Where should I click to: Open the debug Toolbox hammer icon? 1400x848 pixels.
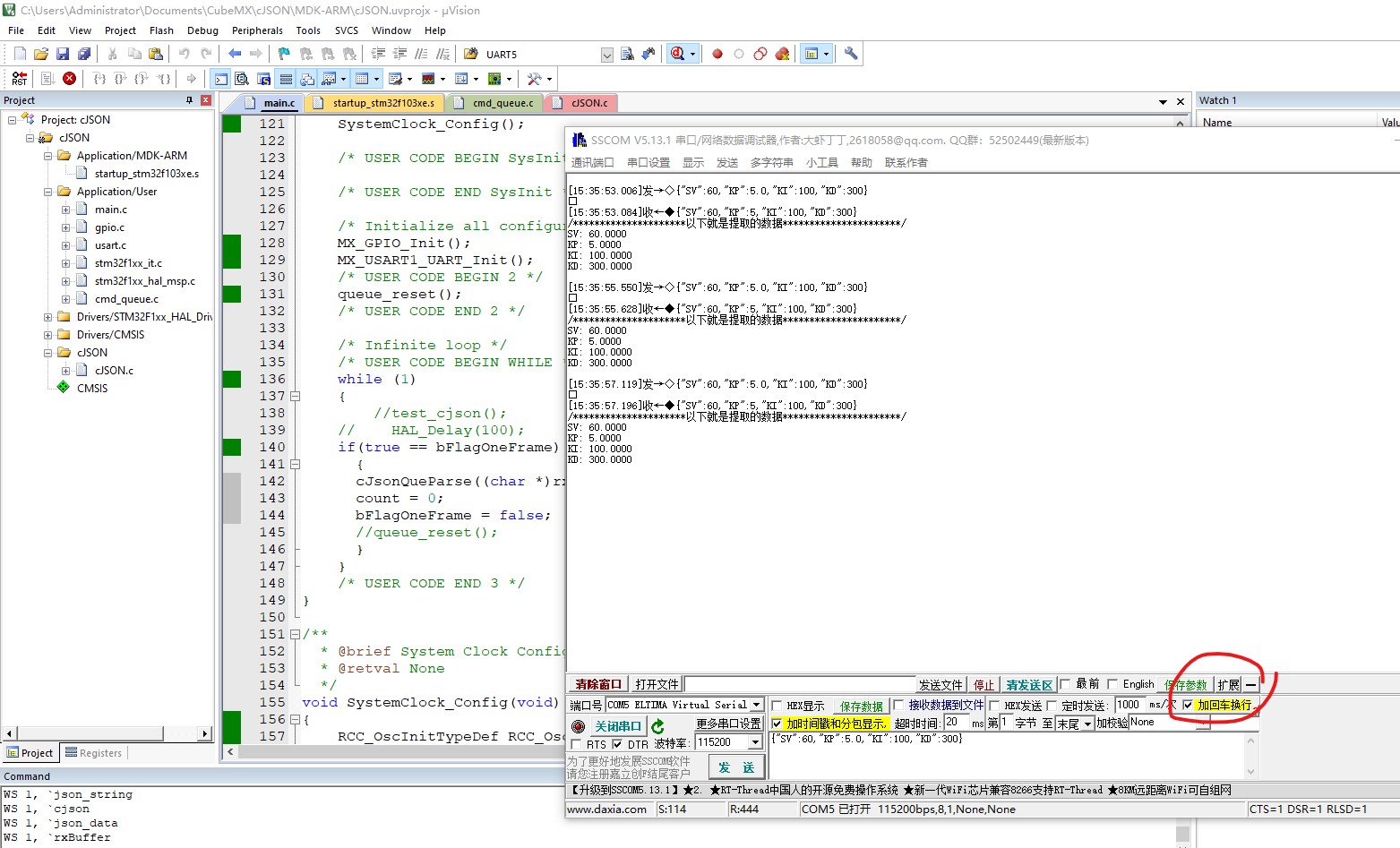tap(534, 79)
